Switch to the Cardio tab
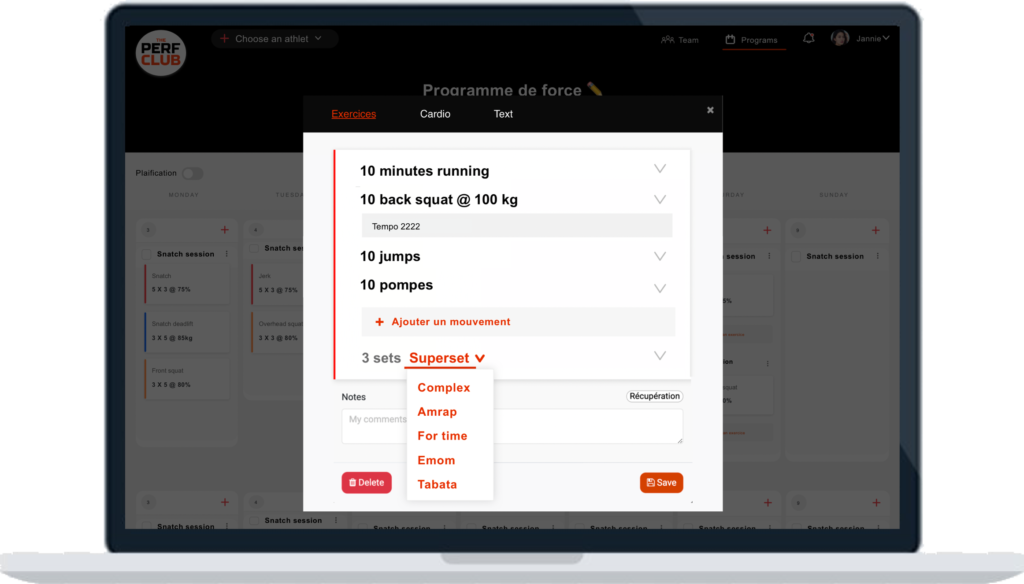The image size is (1024, 584). click(435, 114)
